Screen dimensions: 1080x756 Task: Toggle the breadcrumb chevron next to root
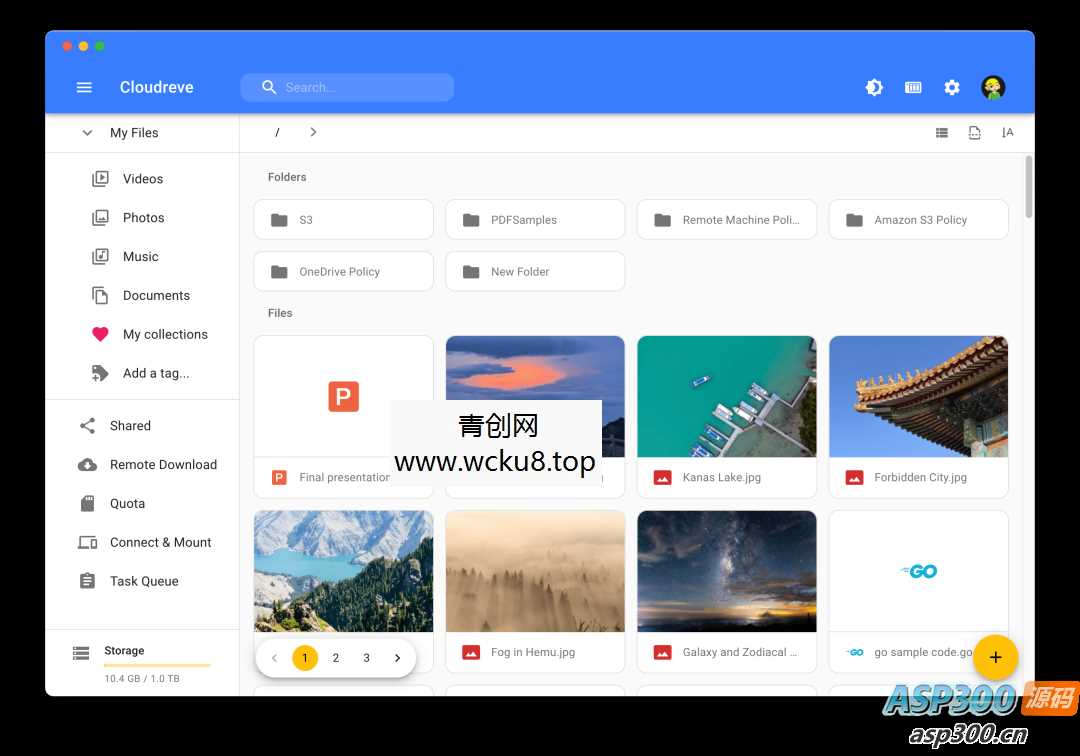click(x=313, y=131)
